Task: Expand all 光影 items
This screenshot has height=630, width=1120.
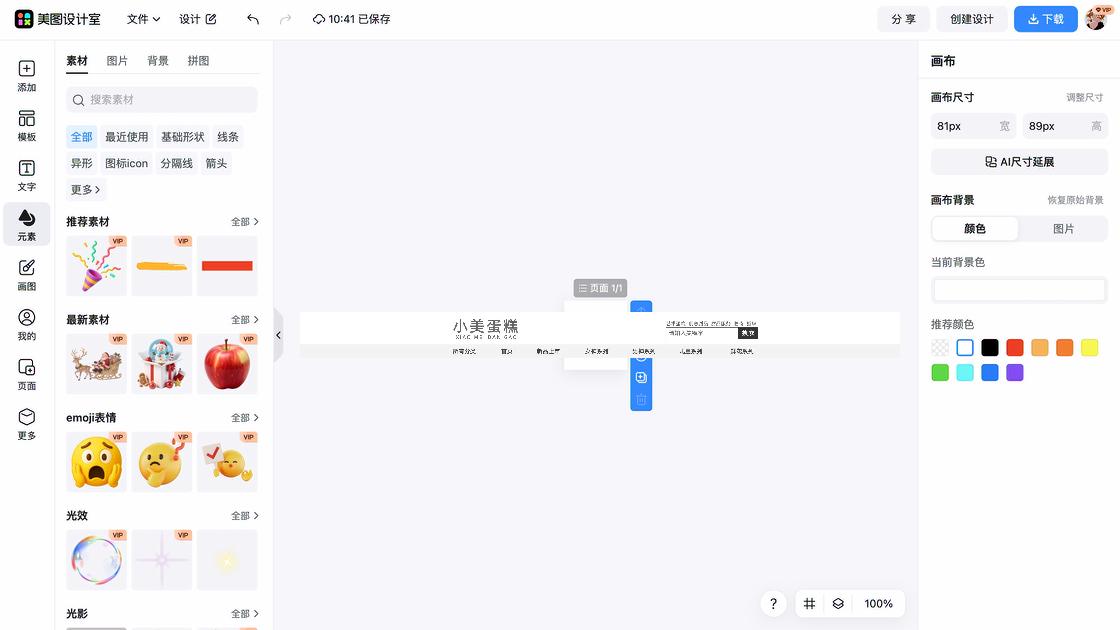Action: pyautogui.click(x=244, y=614)
